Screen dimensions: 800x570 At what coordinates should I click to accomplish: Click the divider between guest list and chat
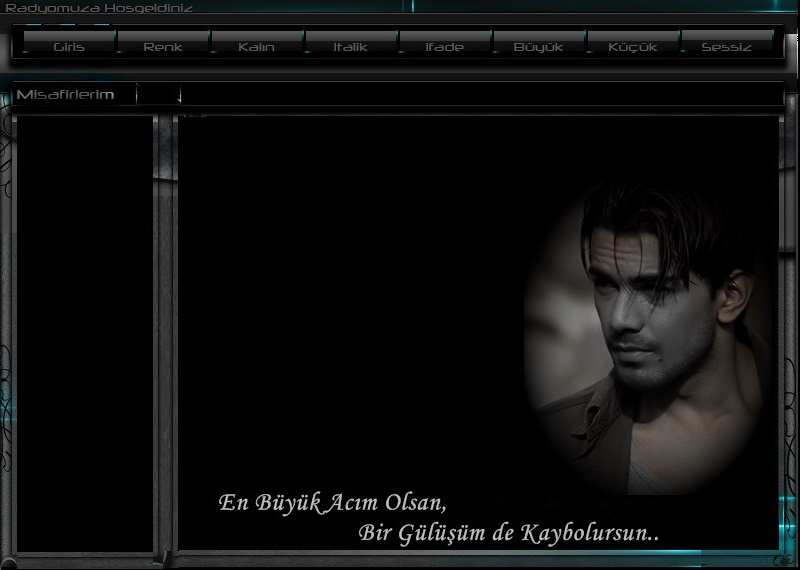point(165,330)
